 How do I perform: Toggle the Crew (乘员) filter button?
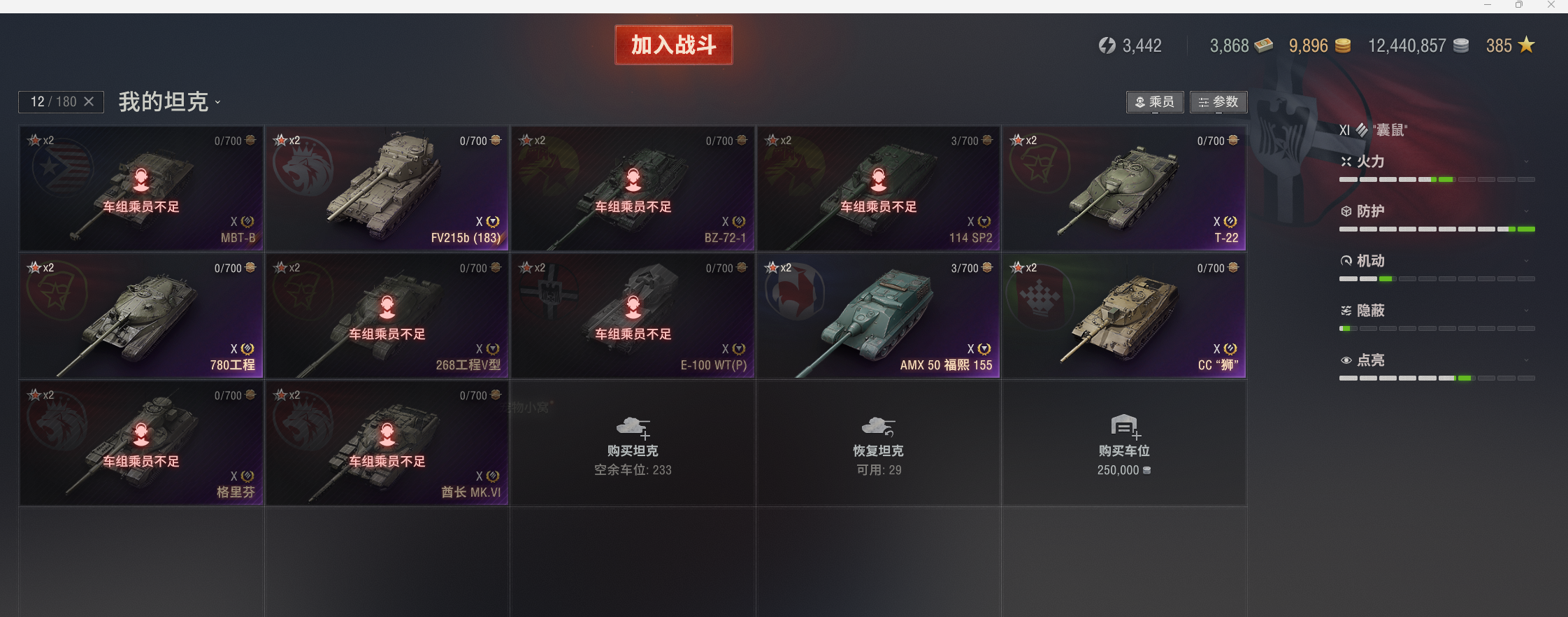pos(1155,102)
